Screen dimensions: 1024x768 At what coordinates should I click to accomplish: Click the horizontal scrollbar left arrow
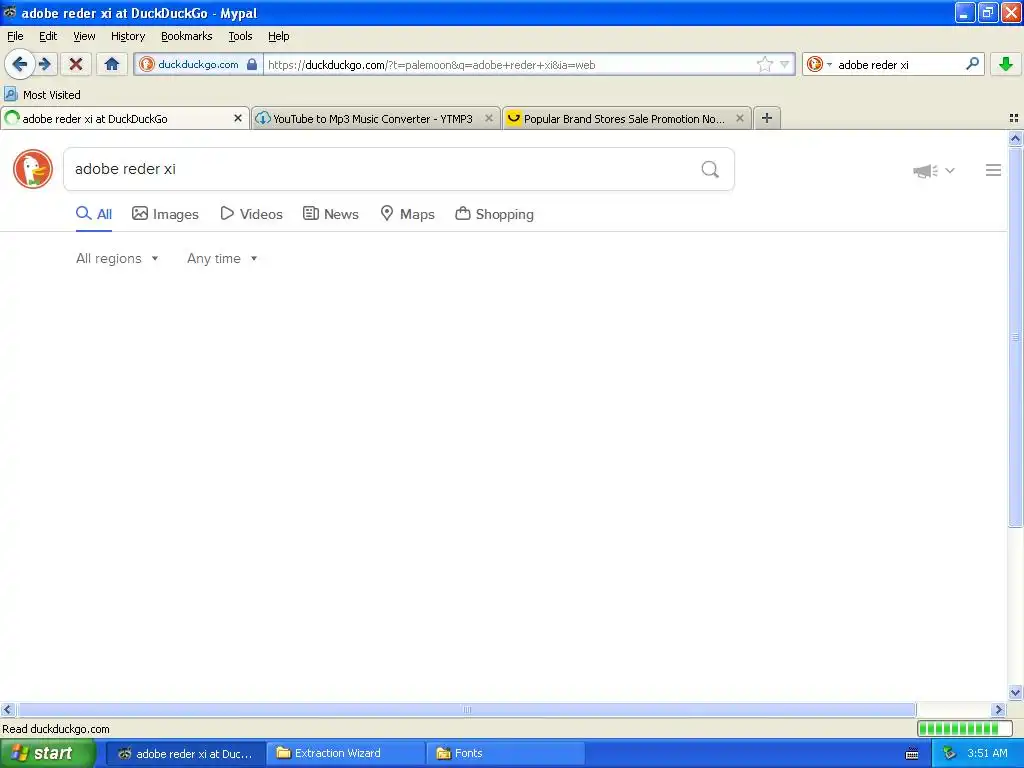(x=8, y=709)
